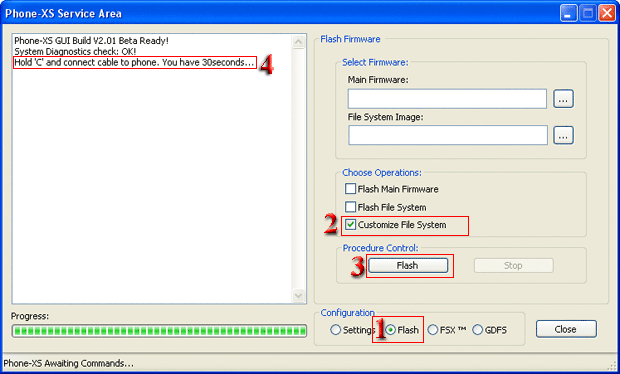This screenshot has height=374, width=620.
Task: Focus the Main Firmware path field
Action: 447,99
